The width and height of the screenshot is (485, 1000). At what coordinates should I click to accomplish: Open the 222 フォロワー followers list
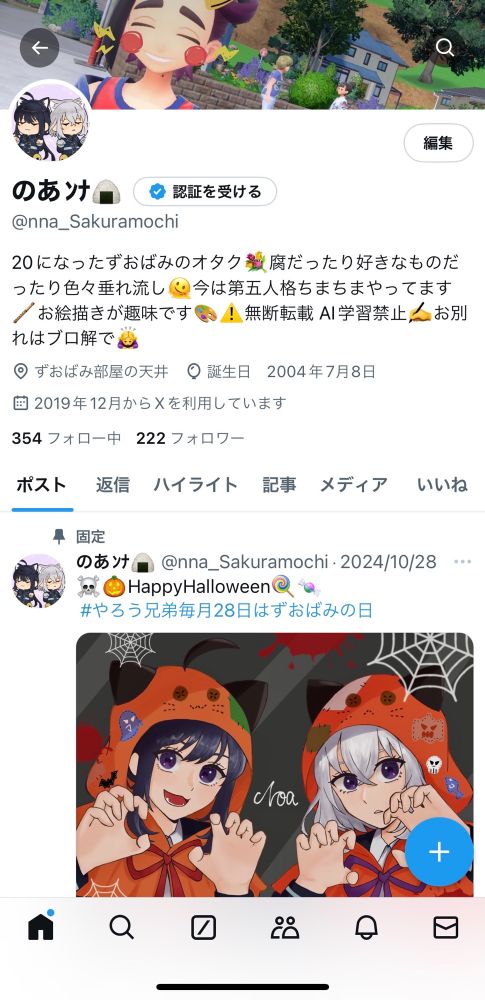[190, 438]
